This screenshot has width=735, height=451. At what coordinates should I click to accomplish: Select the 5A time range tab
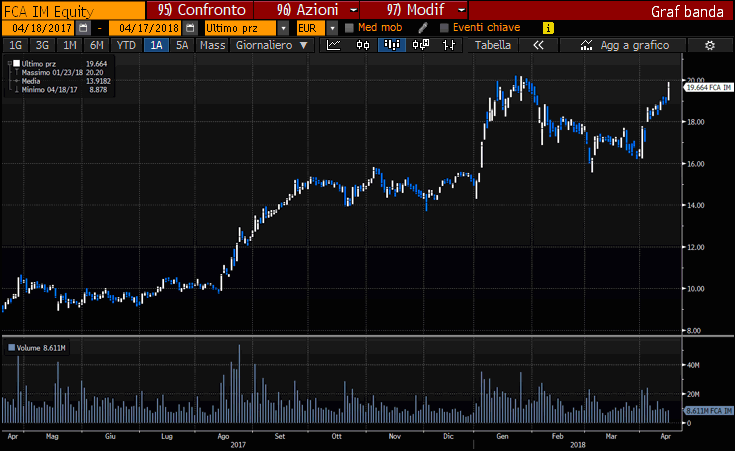tap(182, 45)
